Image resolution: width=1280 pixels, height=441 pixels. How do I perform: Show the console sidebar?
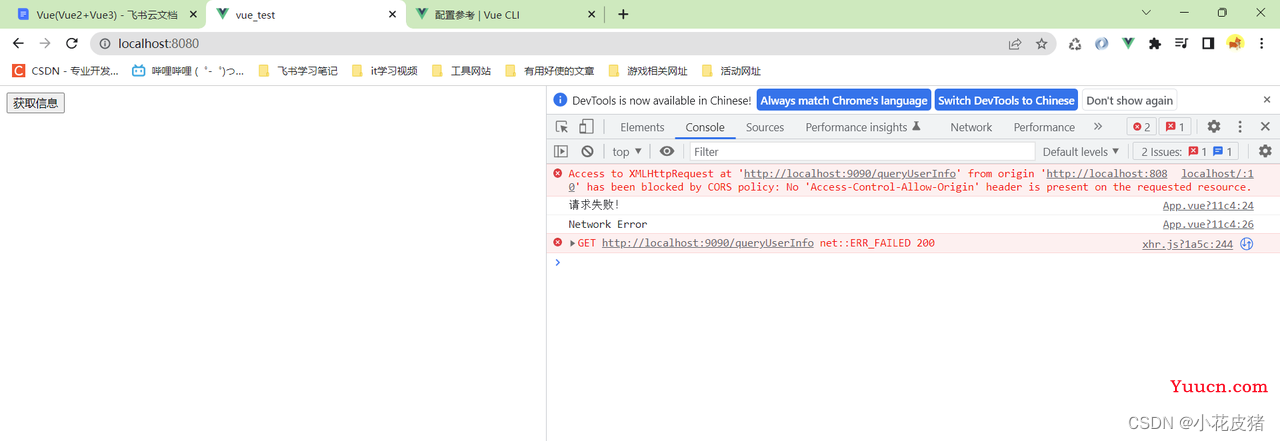(561, 151)
